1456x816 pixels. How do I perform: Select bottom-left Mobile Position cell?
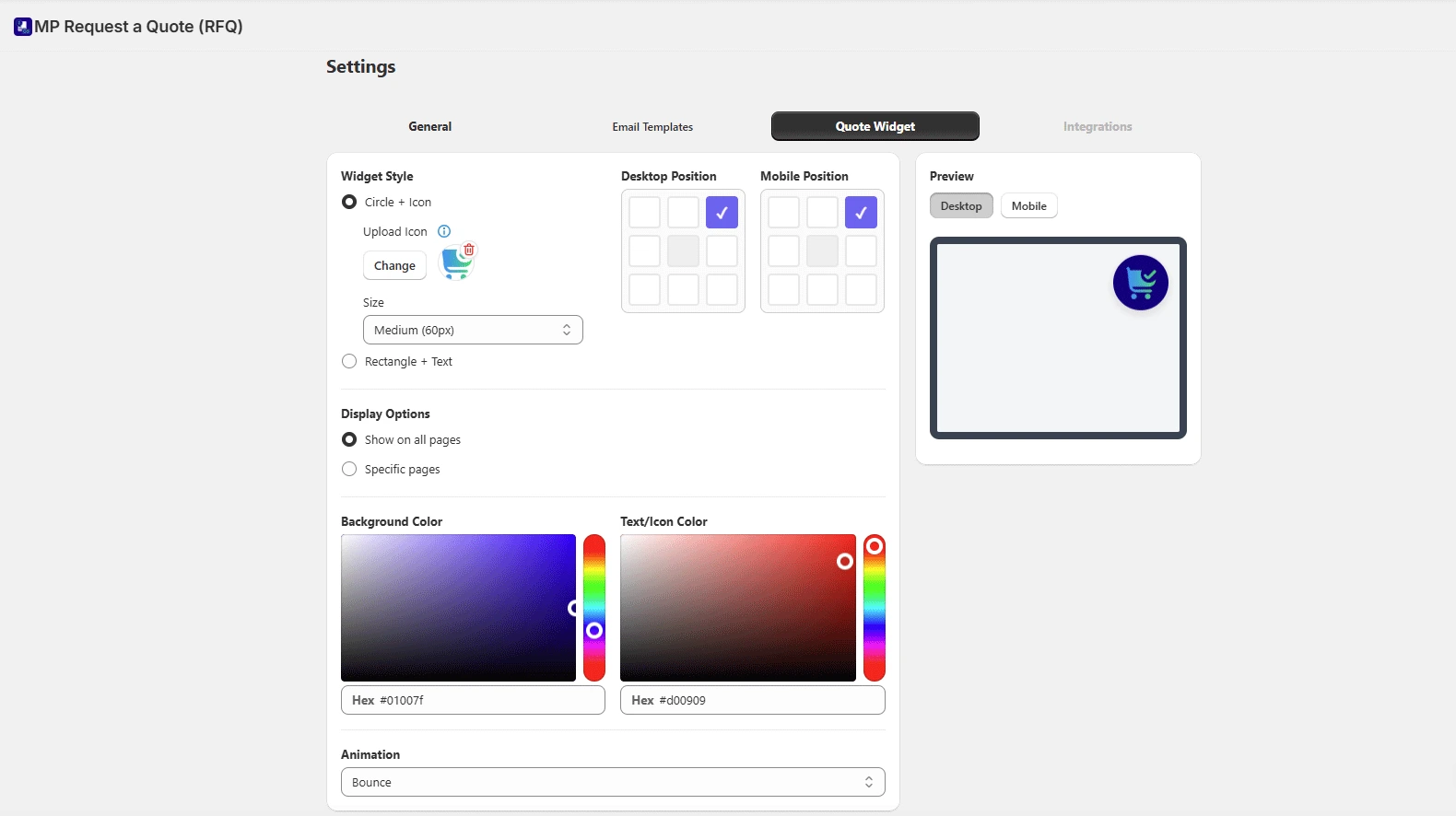point(783,289)
